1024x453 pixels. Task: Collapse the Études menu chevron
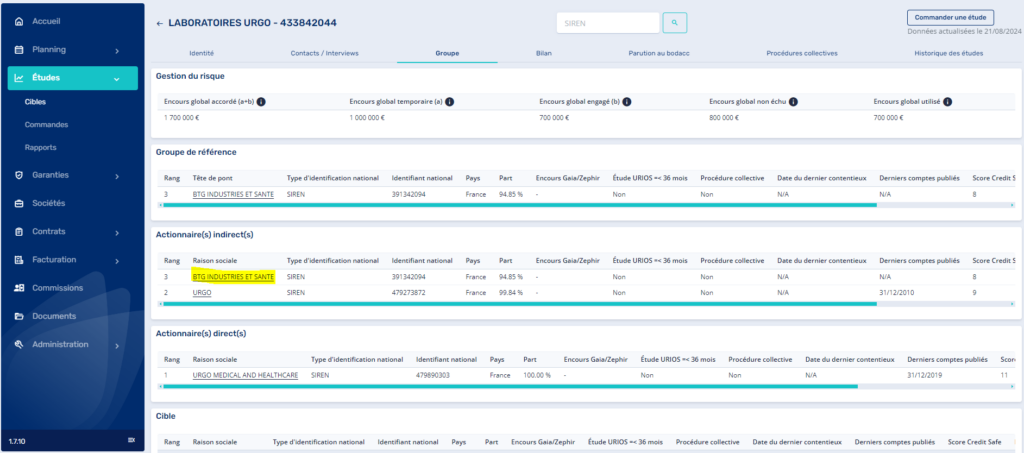click(x=117, y=79)
